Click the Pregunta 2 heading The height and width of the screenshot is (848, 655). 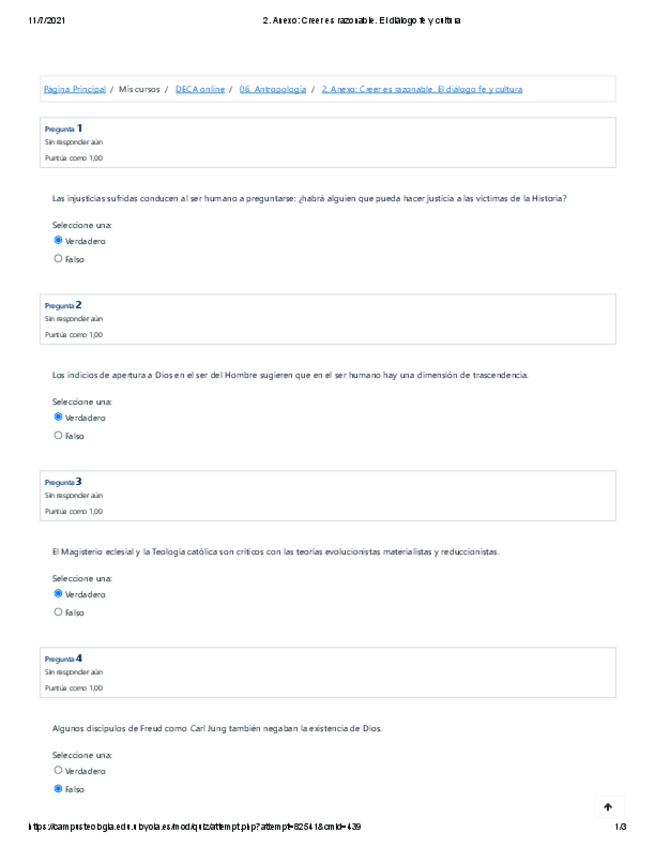point(63,305)
